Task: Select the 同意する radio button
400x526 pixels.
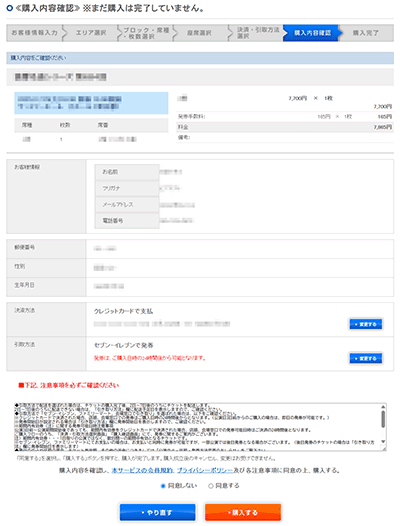Action: [x=211, y=486]
